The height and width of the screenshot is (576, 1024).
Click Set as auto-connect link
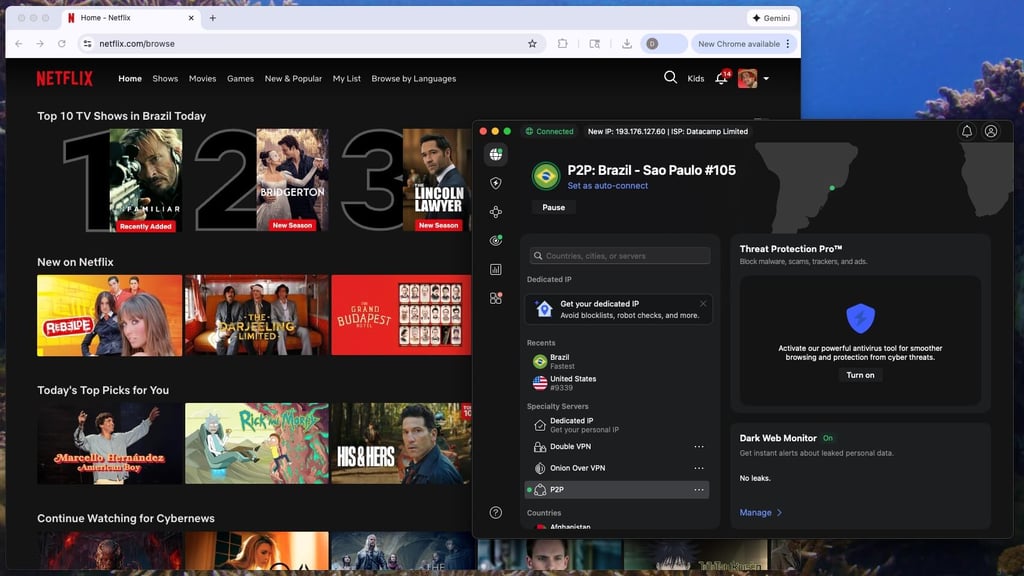click(x=607, y=185)
